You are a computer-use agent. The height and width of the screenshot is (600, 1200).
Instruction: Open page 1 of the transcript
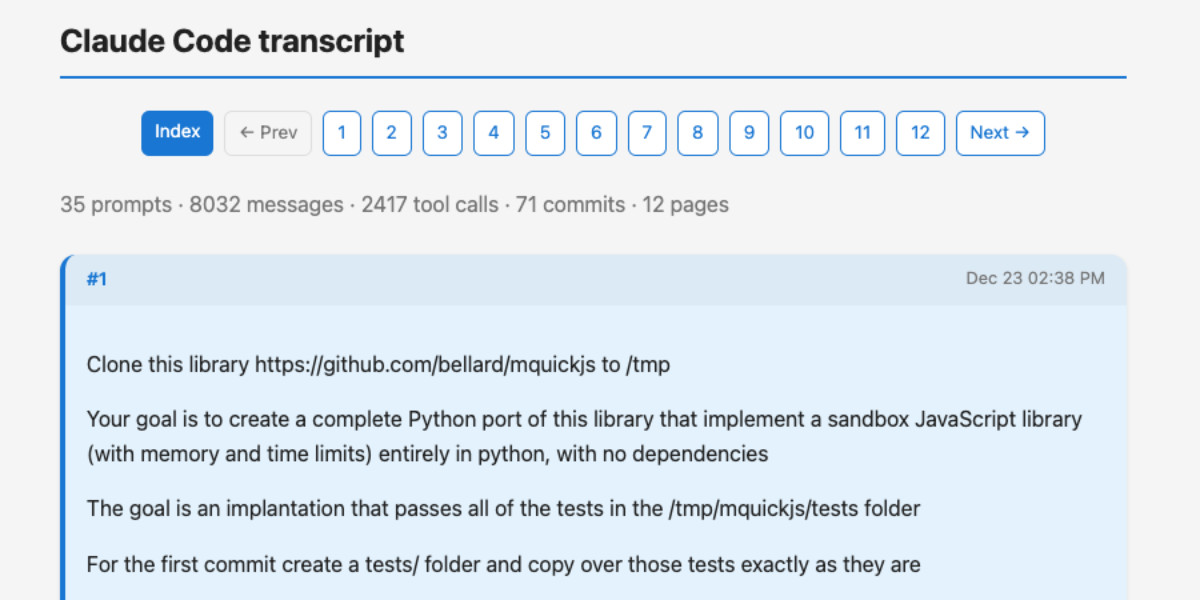[341, 133]
